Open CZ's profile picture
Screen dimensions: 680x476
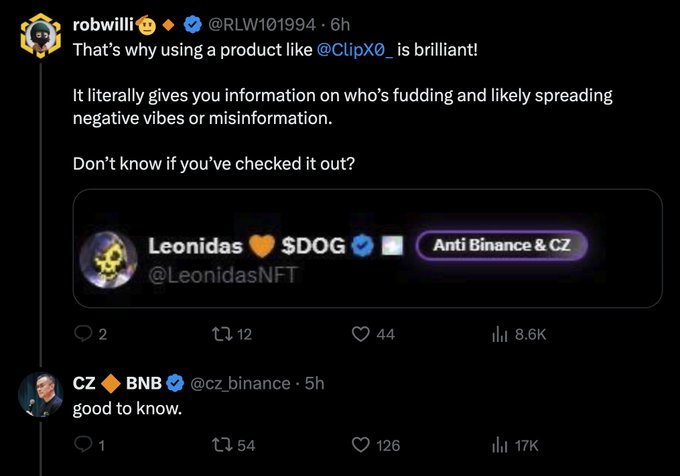tap(42, 394)
